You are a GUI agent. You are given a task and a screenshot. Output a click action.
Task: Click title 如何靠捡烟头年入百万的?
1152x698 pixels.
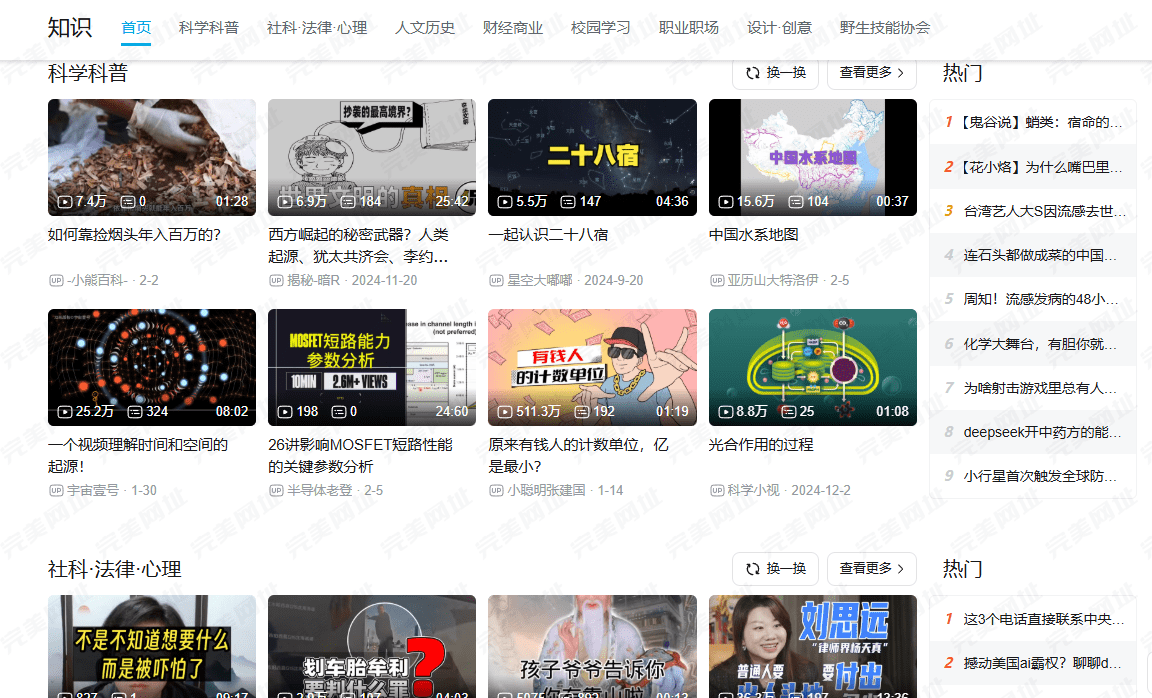134,234
